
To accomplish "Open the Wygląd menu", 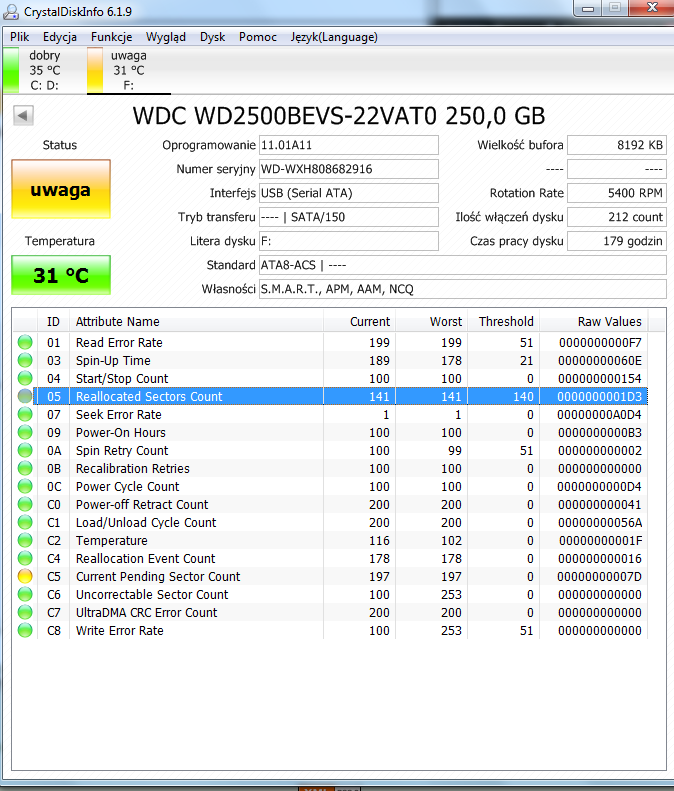I will pyautogui.click(x=166, y=37).
